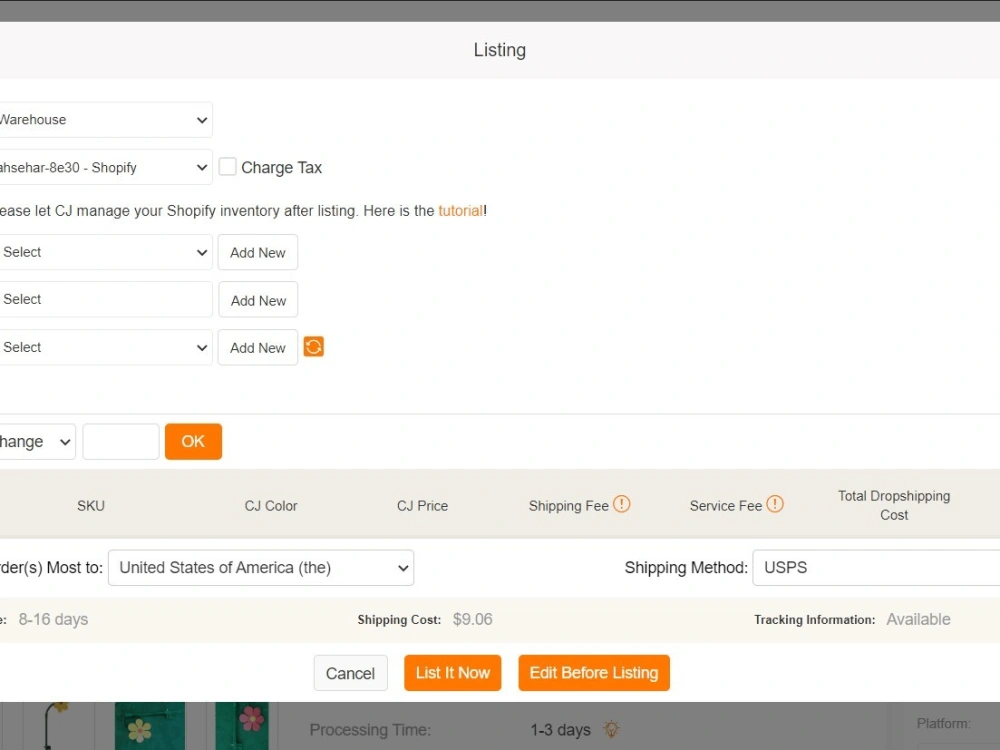Click the second Select field
This screenshot has width=1000, height=750.
(x=104, y=299)
